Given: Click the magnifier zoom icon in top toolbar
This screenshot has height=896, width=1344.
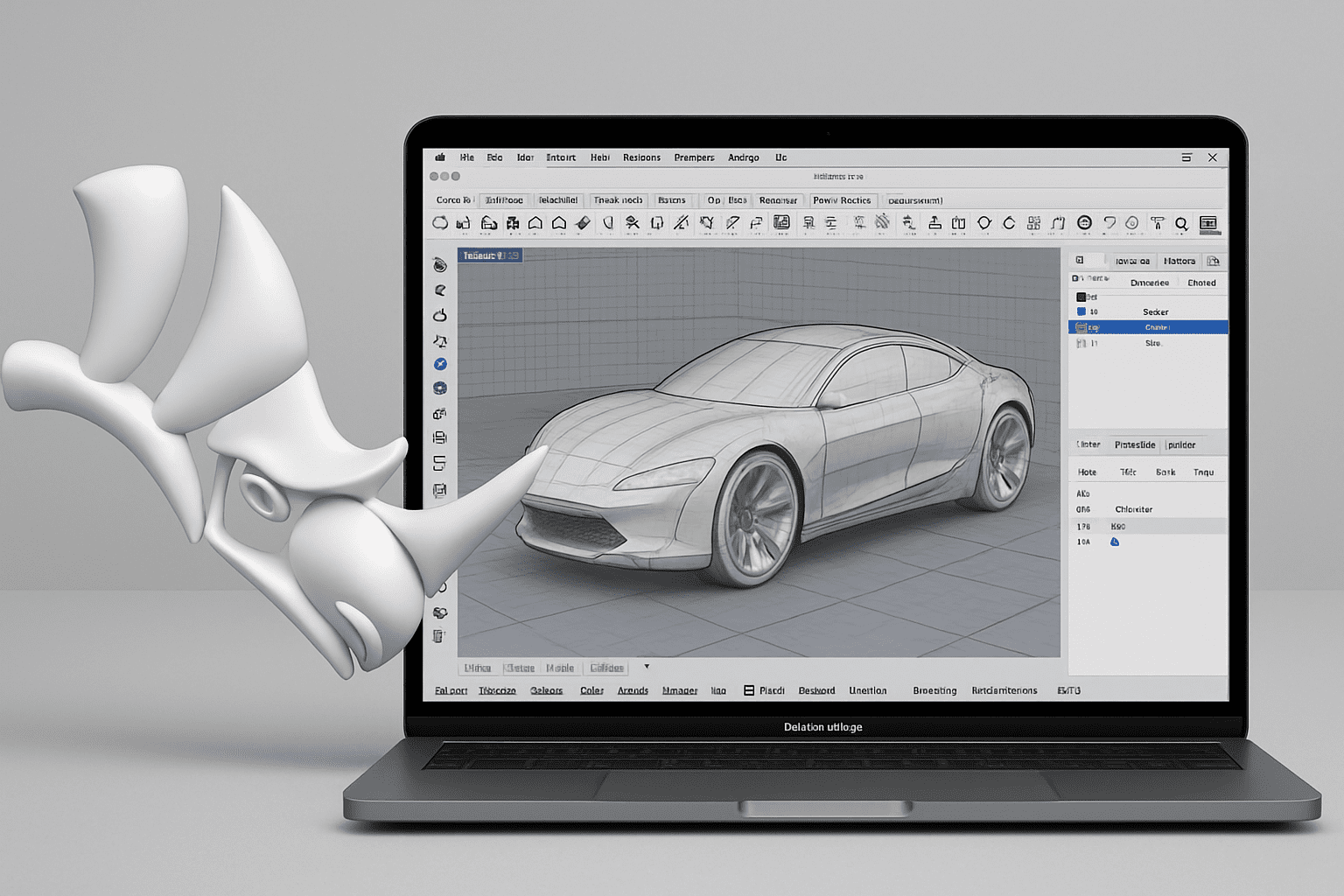Looking at the screenshot, I should (1181, 224).
